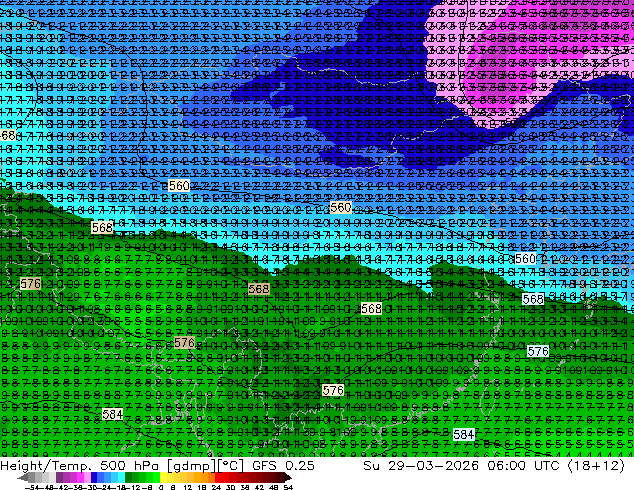
Task: Click the pale-blue-background '584' contour label
Action: tap(463, 435)
